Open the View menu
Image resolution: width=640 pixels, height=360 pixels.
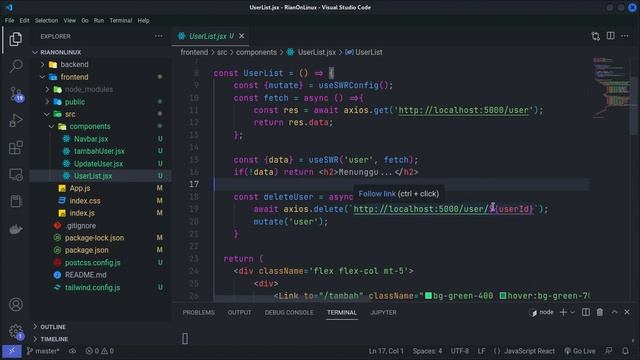click(69, 20)
